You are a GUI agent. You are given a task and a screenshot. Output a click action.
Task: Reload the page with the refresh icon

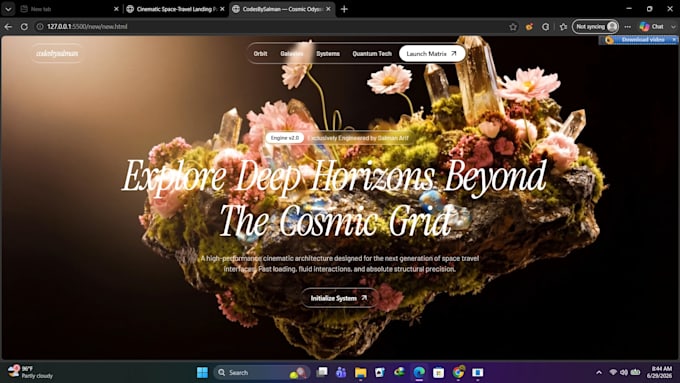[x=24, y=26]
